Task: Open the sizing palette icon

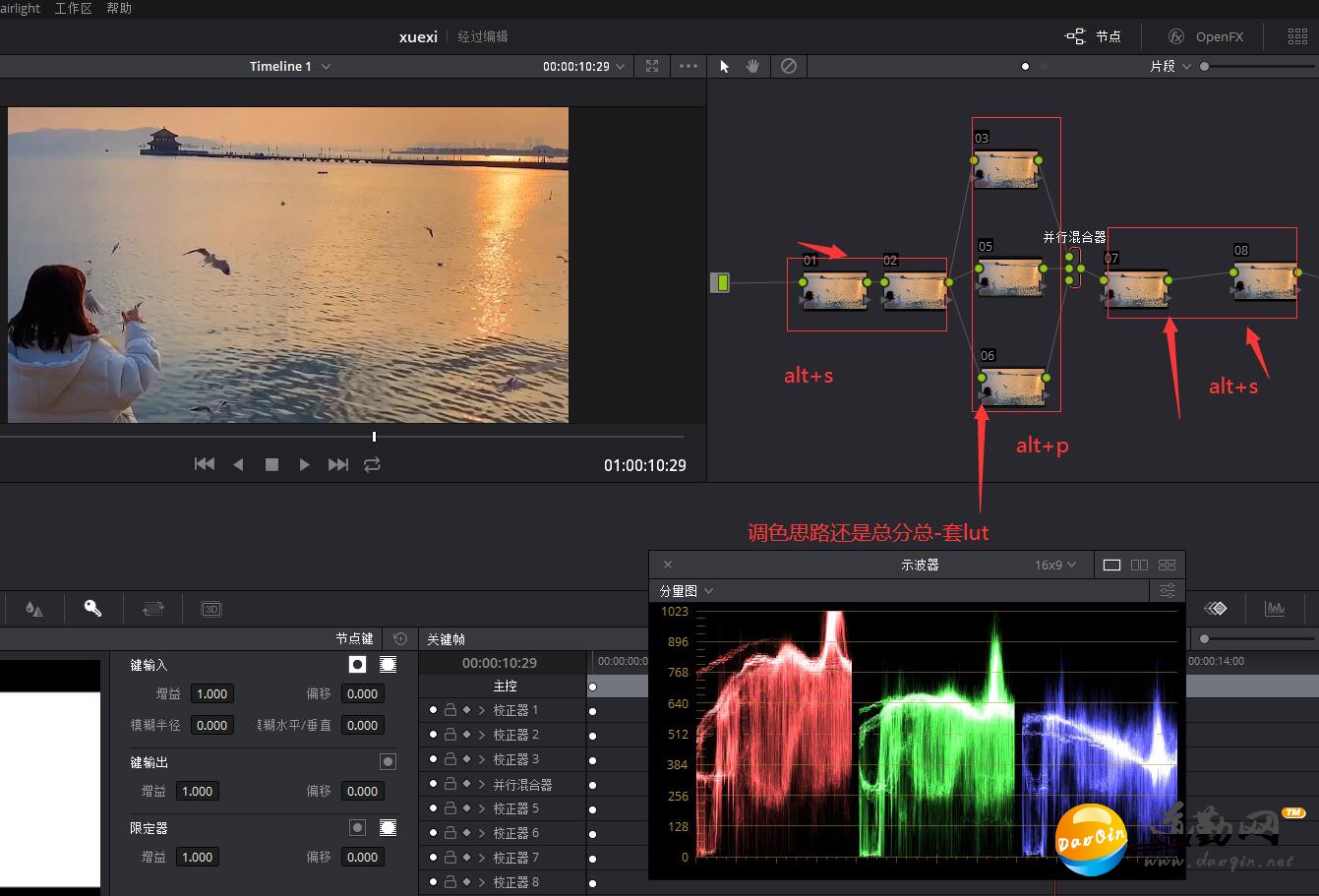Action: click(152, 609)
